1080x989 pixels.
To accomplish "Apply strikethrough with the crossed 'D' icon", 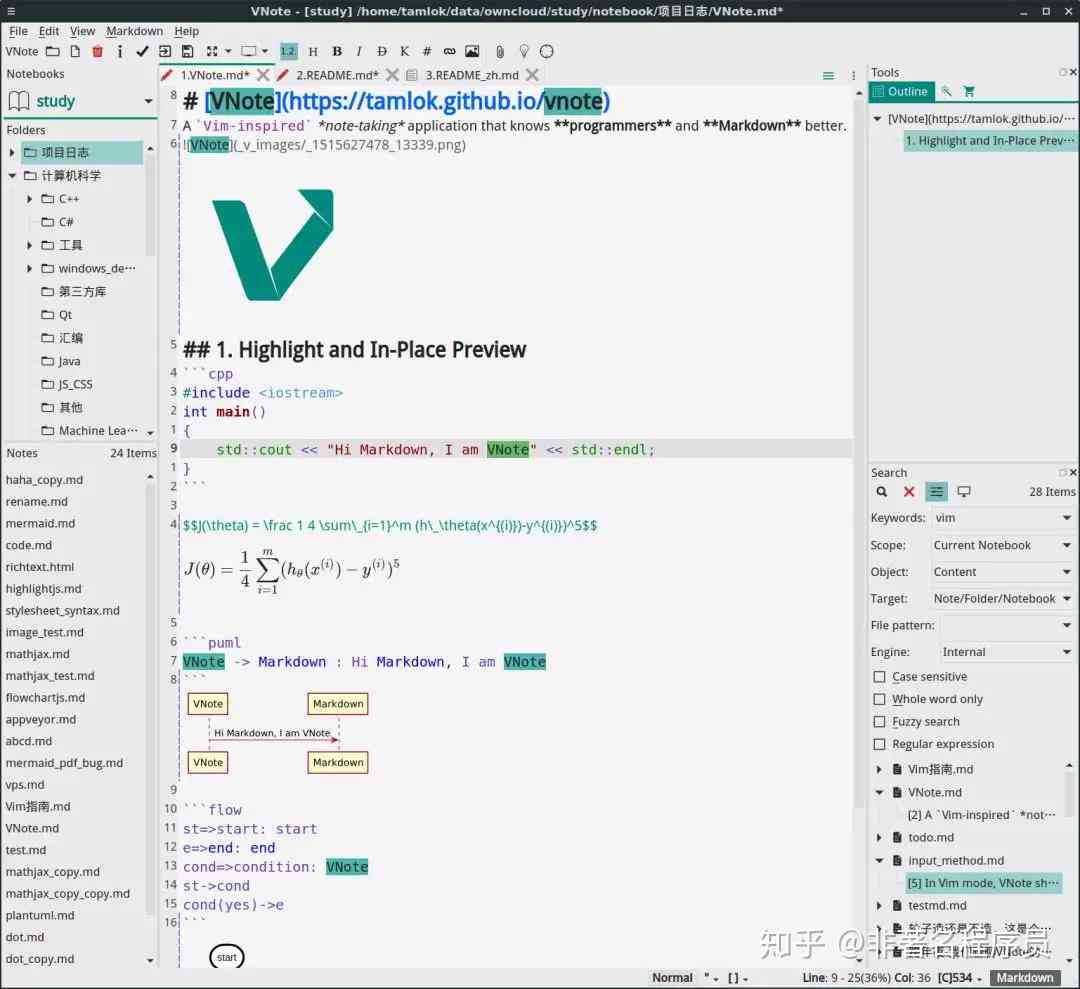I will (x=382, y=51).
